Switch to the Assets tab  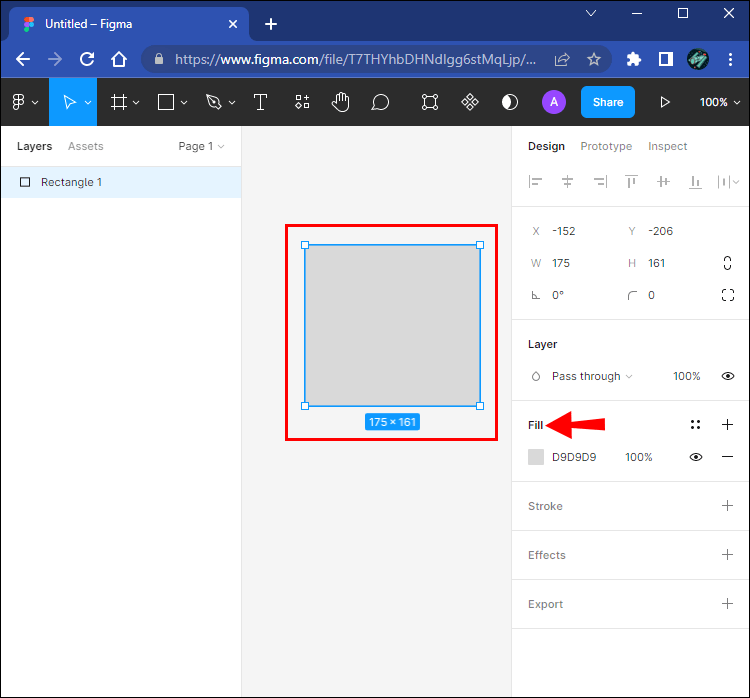click(85, 146)
